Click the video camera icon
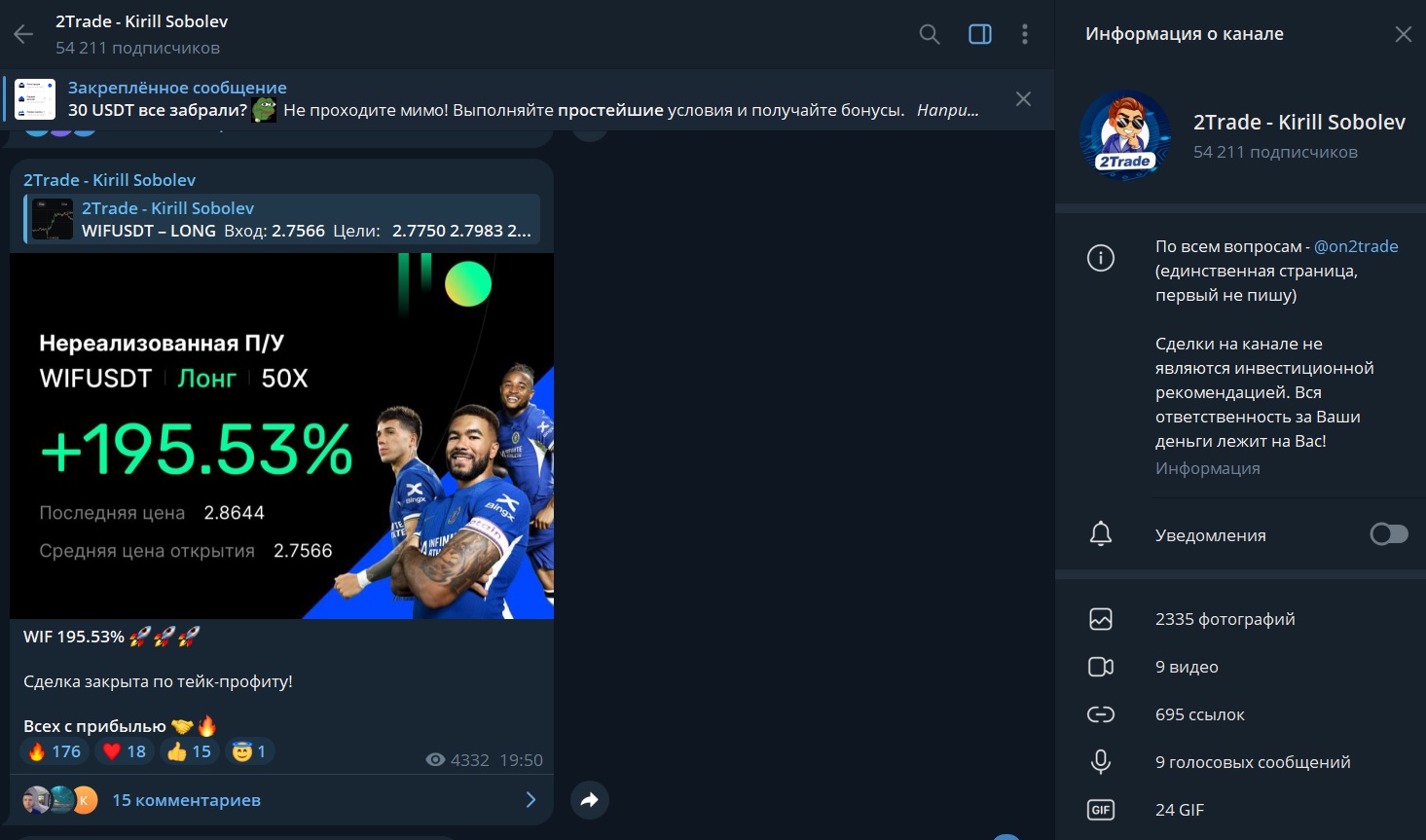The height and width of the screenshot is (840, 1426). pyautogui.click(x=1101, y=667)
